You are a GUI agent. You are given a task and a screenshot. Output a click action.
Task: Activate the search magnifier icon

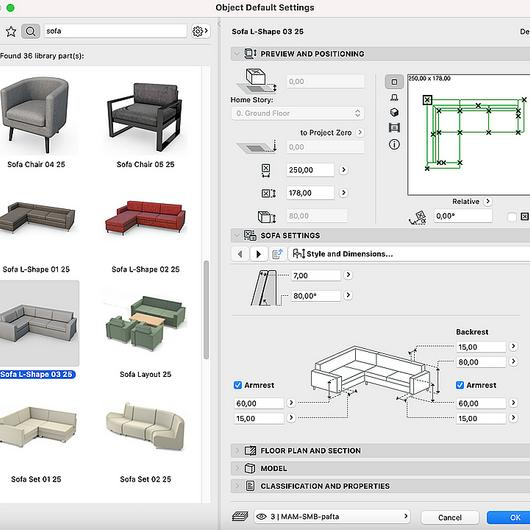coord(30,31)
